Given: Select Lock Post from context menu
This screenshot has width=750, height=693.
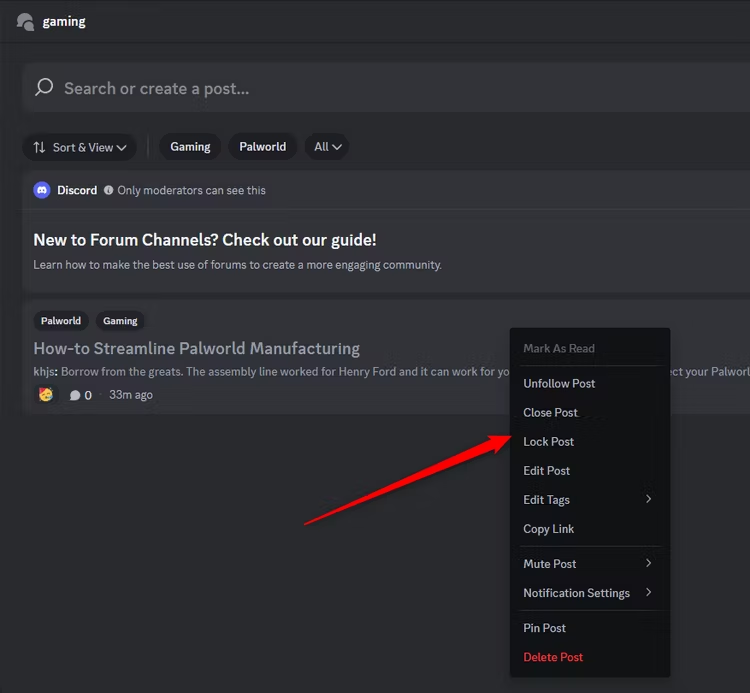Looking at the screenshot, I should tap(588, 441).
